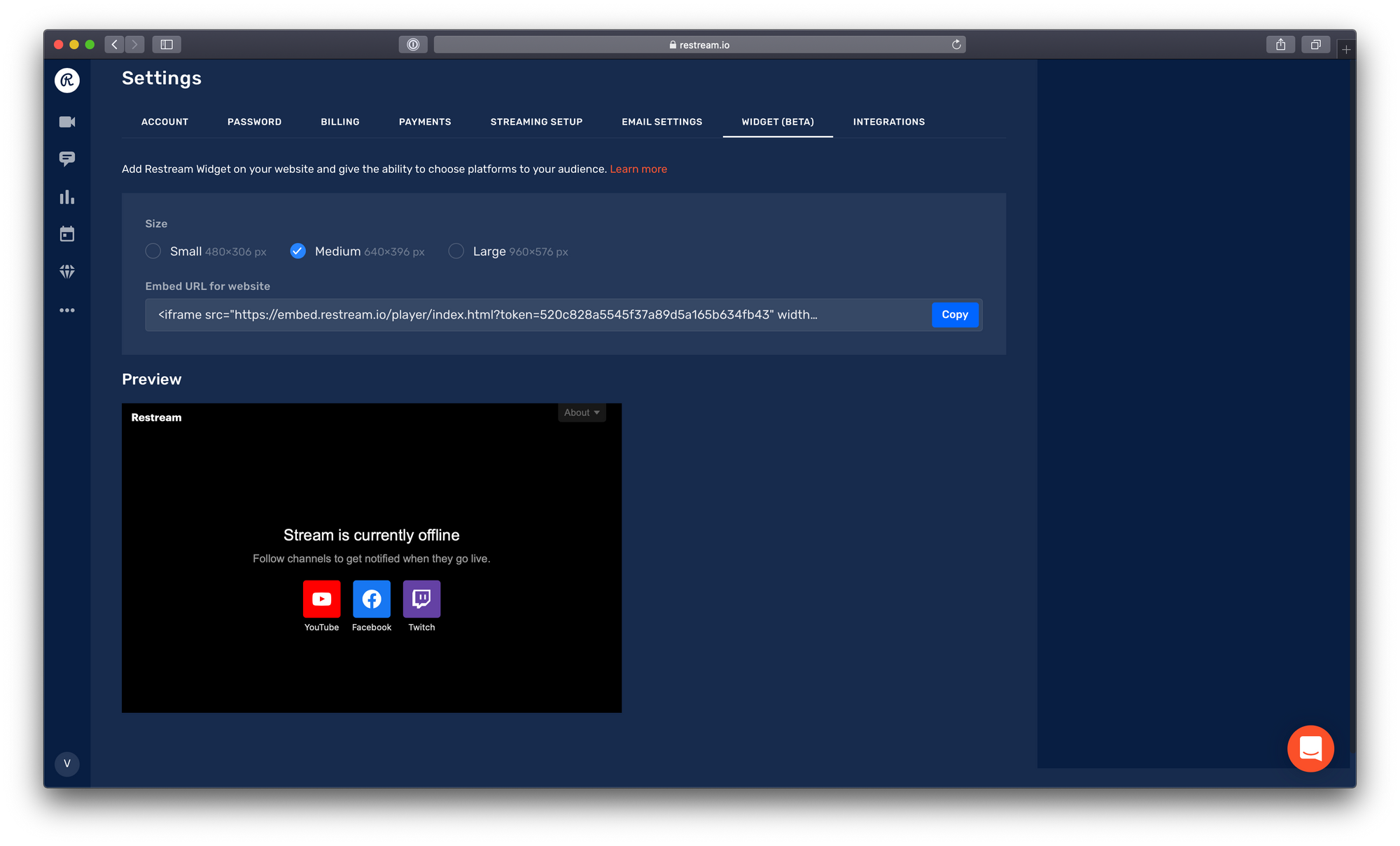
Task: Copy the embed iframe code
Action: pos(955,314)
